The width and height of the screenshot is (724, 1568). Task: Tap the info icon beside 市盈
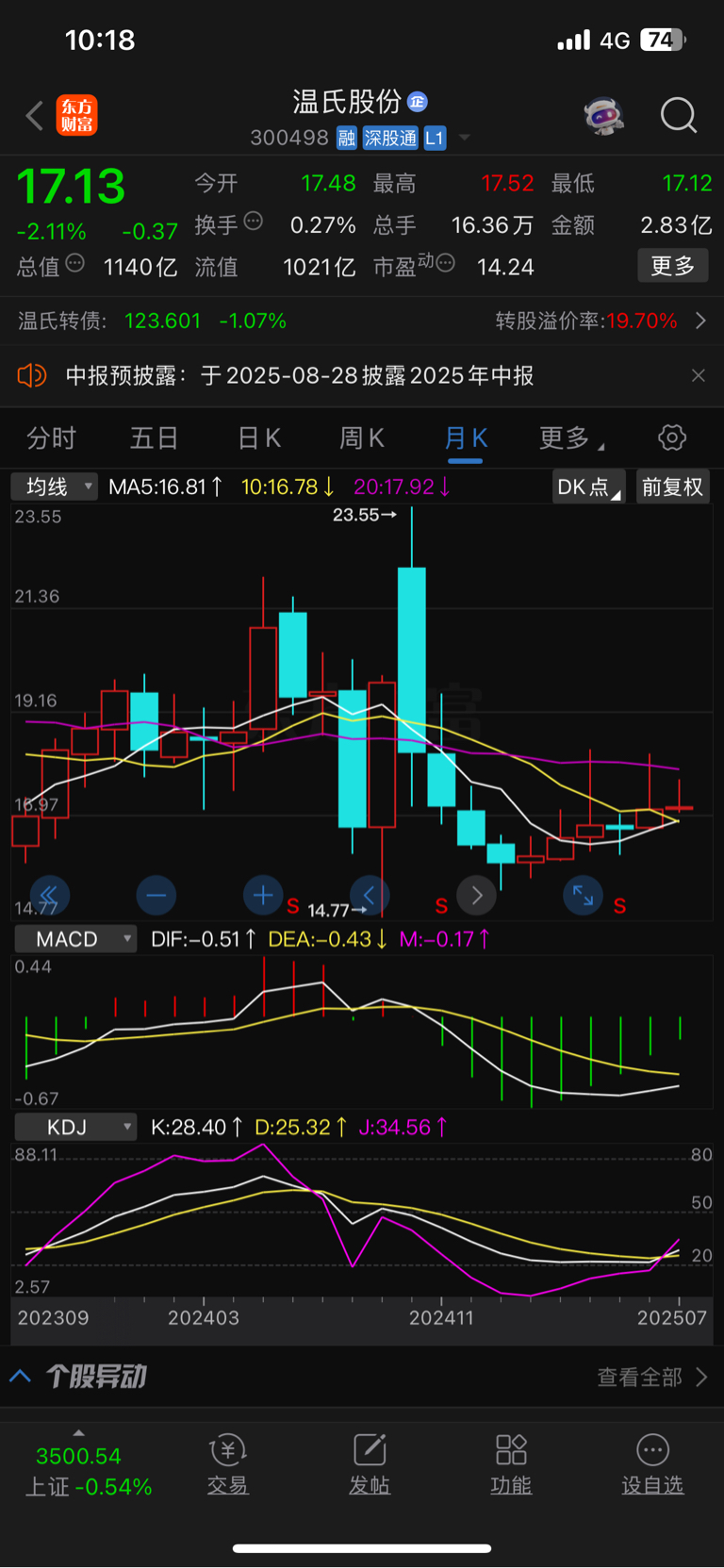446,263
